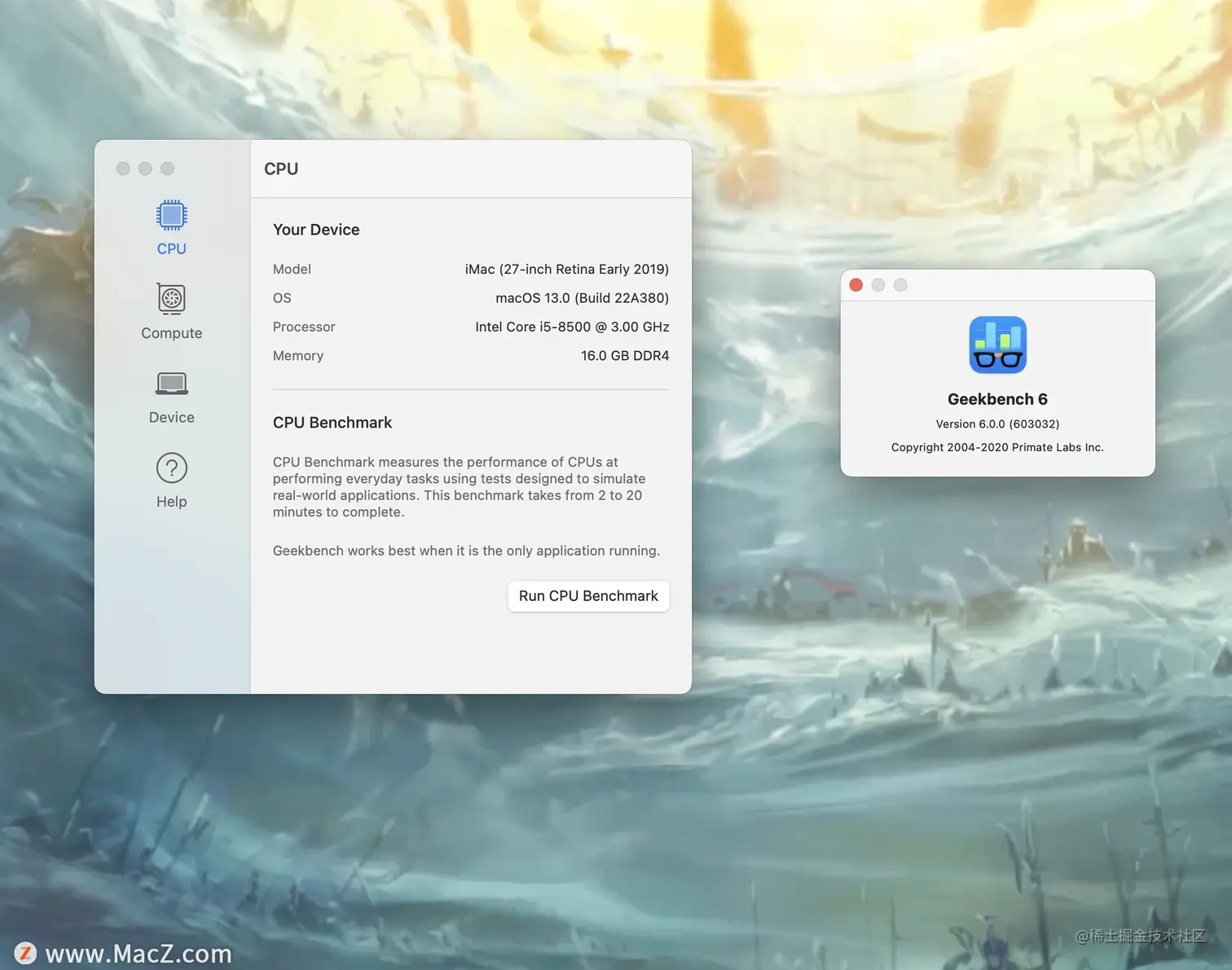Click processor value Intel Core i5-8500
1232x970 pixels.
572,327
